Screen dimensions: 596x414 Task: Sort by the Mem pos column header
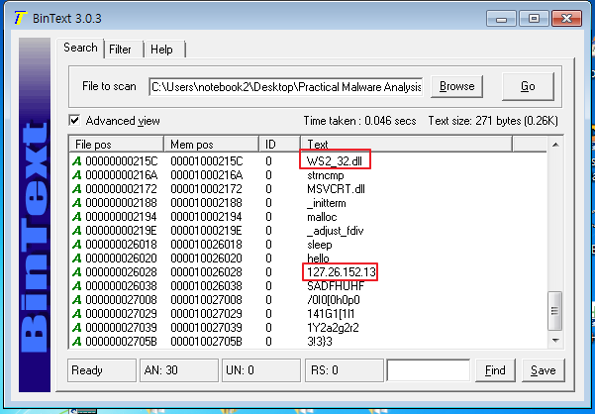pyautogui.click(x=211, y=144)
